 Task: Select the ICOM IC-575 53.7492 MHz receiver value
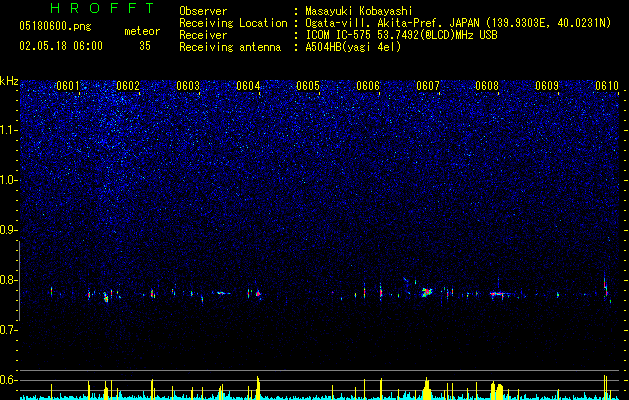coord(401,35)
